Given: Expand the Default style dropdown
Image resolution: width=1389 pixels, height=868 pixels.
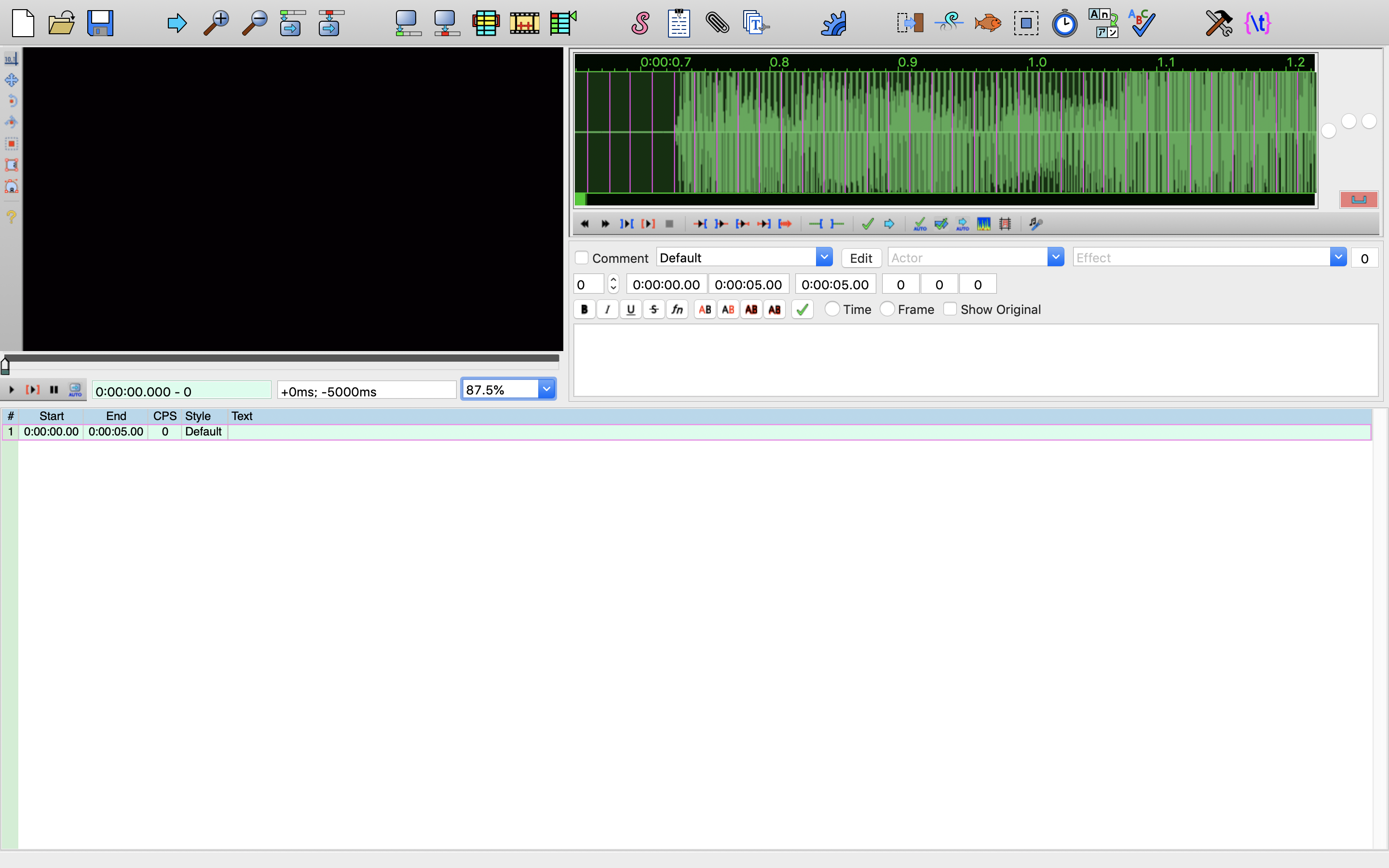Looking at the screenshot, I should pyautogui.click(x=824, y=257).
